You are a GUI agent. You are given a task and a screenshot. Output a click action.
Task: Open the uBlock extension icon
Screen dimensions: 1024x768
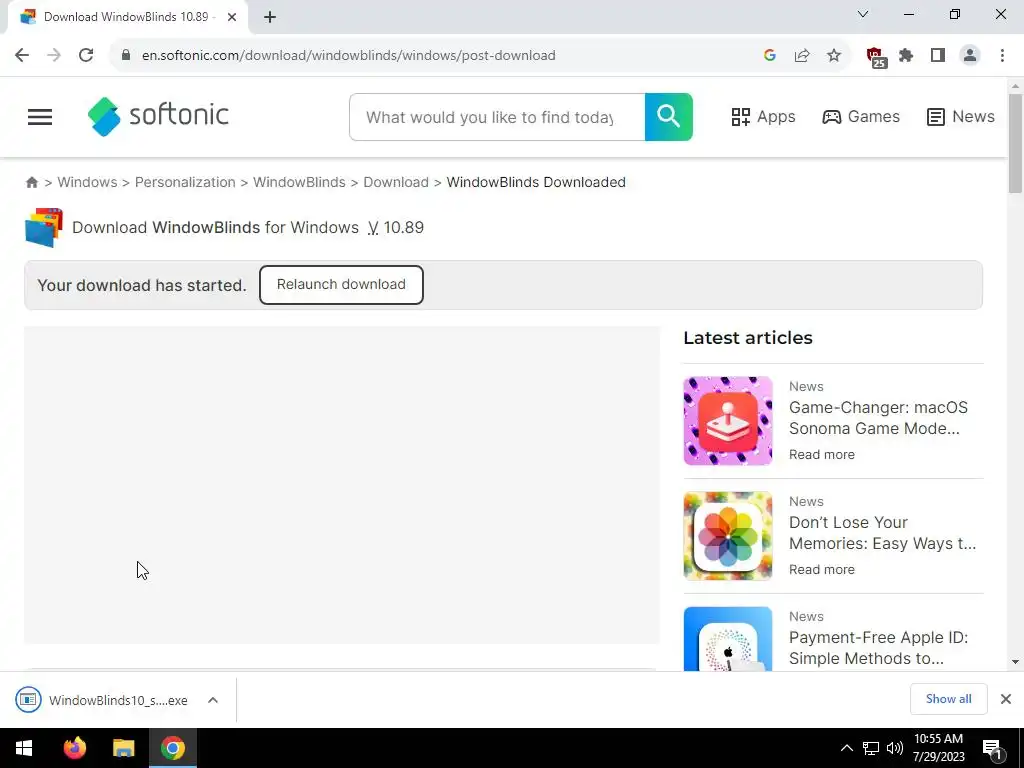click(x=876, y=57)
